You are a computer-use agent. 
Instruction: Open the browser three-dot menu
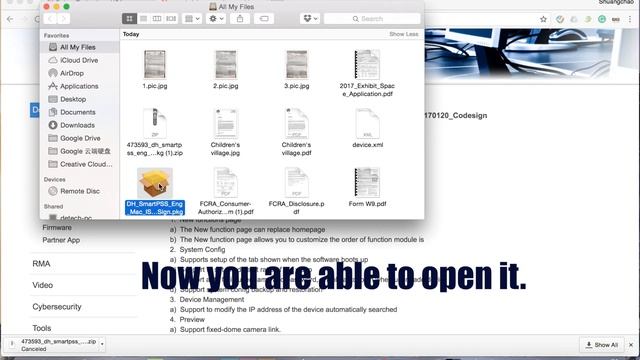coord(631,19)
